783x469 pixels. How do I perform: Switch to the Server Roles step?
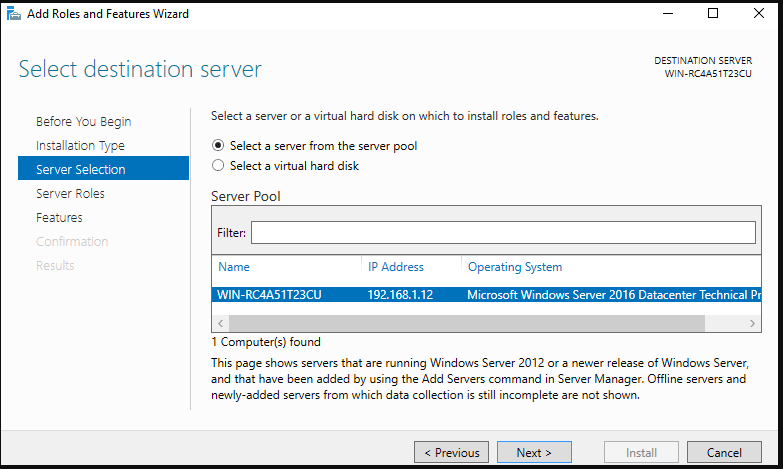(x=70, y=193)
